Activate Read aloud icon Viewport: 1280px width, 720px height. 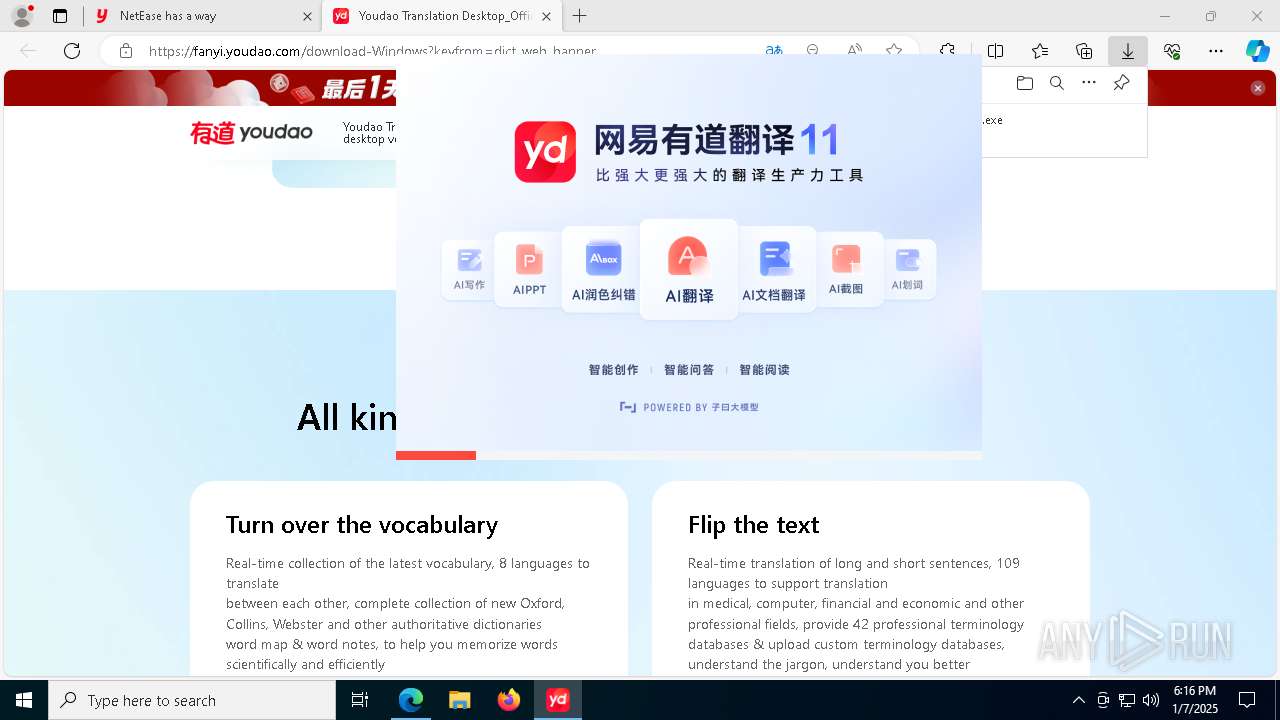pyautogui.click(x=854, y=51)
